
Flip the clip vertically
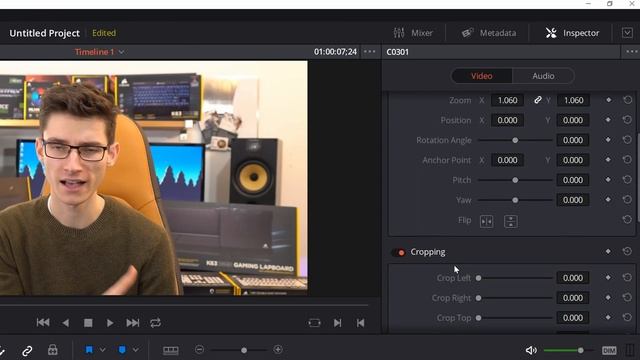tap(511, 221)
